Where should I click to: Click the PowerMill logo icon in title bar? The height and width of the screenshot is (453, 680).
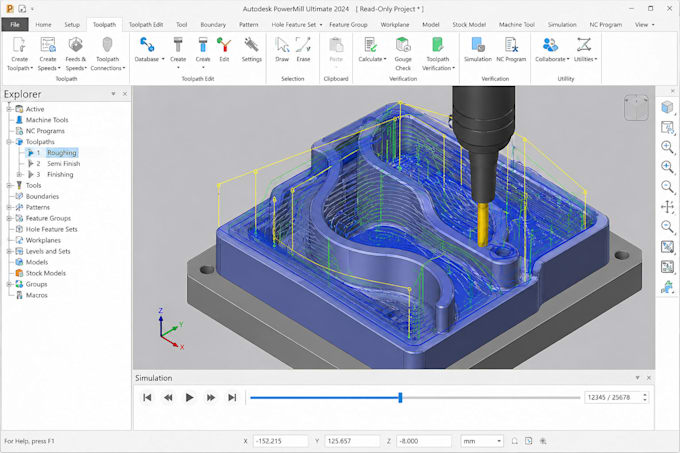9,9
